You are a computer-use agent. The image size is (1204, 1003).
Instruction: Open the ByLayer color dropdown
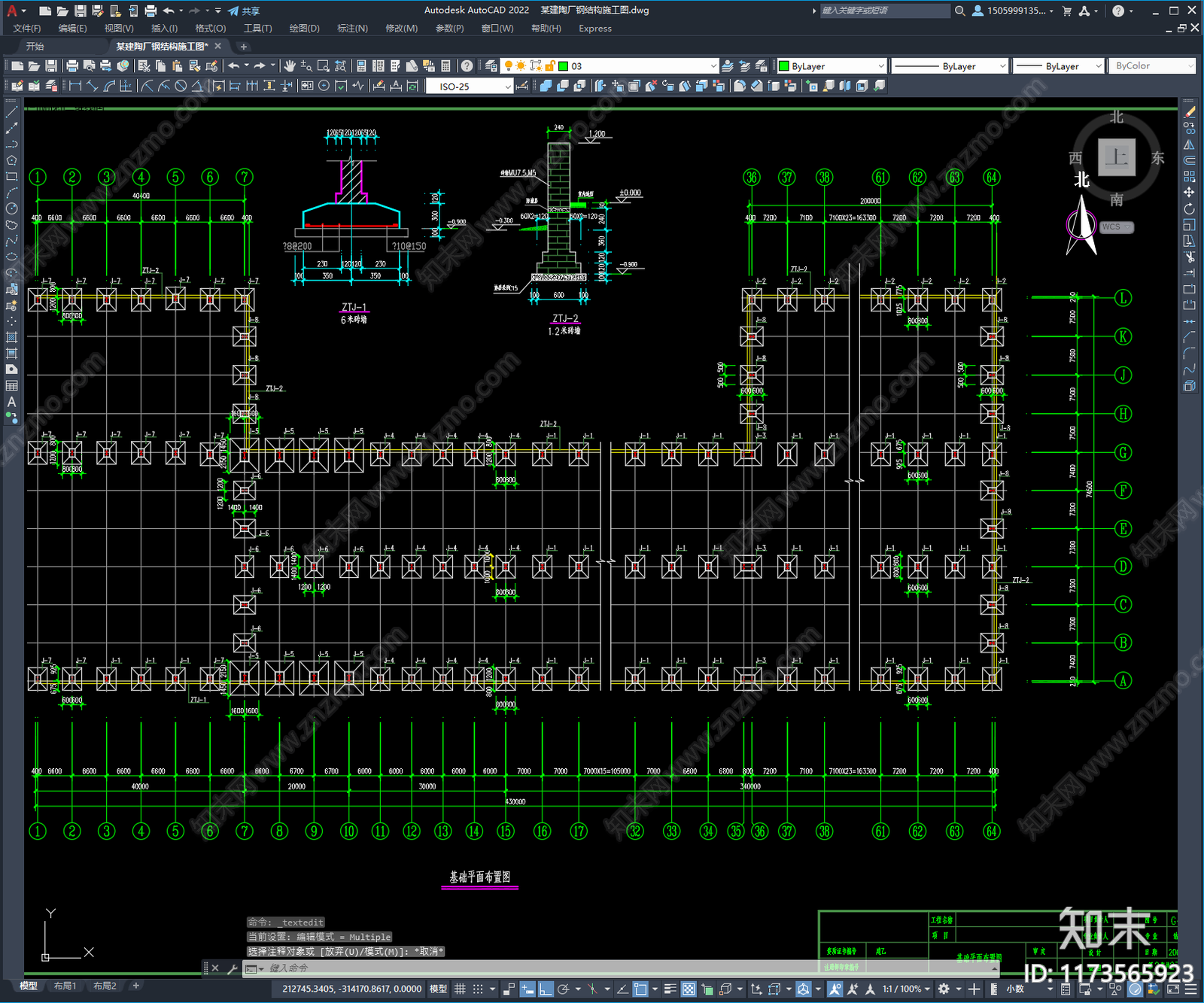click(x=881, y=66)
